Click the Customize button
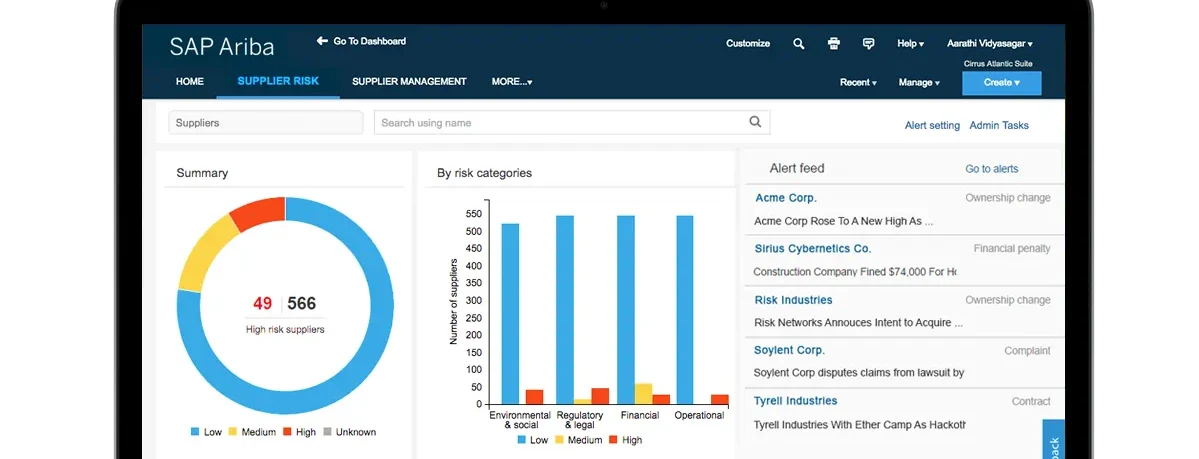The image size is (1199, 459). (x=748, y=44)
